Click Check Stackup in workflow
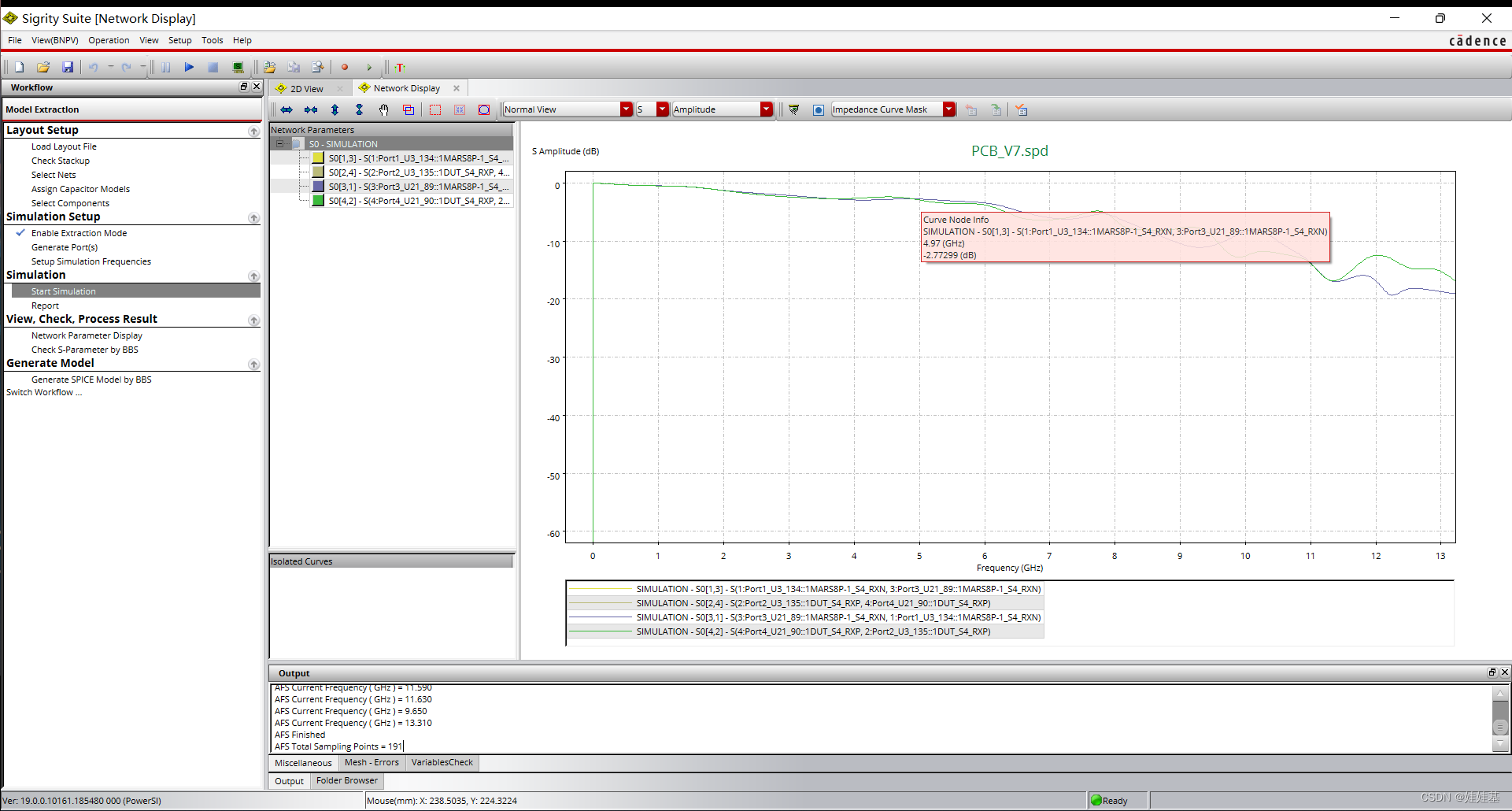 pyautogui.click(x=61, y=161)
